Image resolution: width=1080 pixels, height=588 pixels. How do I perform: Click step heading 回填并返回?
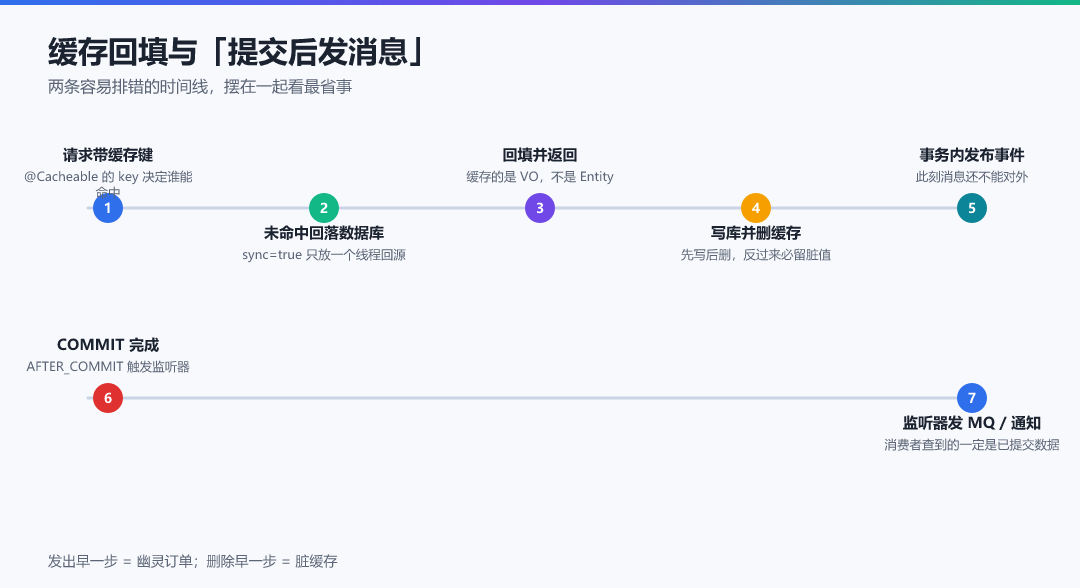point(540,155)
